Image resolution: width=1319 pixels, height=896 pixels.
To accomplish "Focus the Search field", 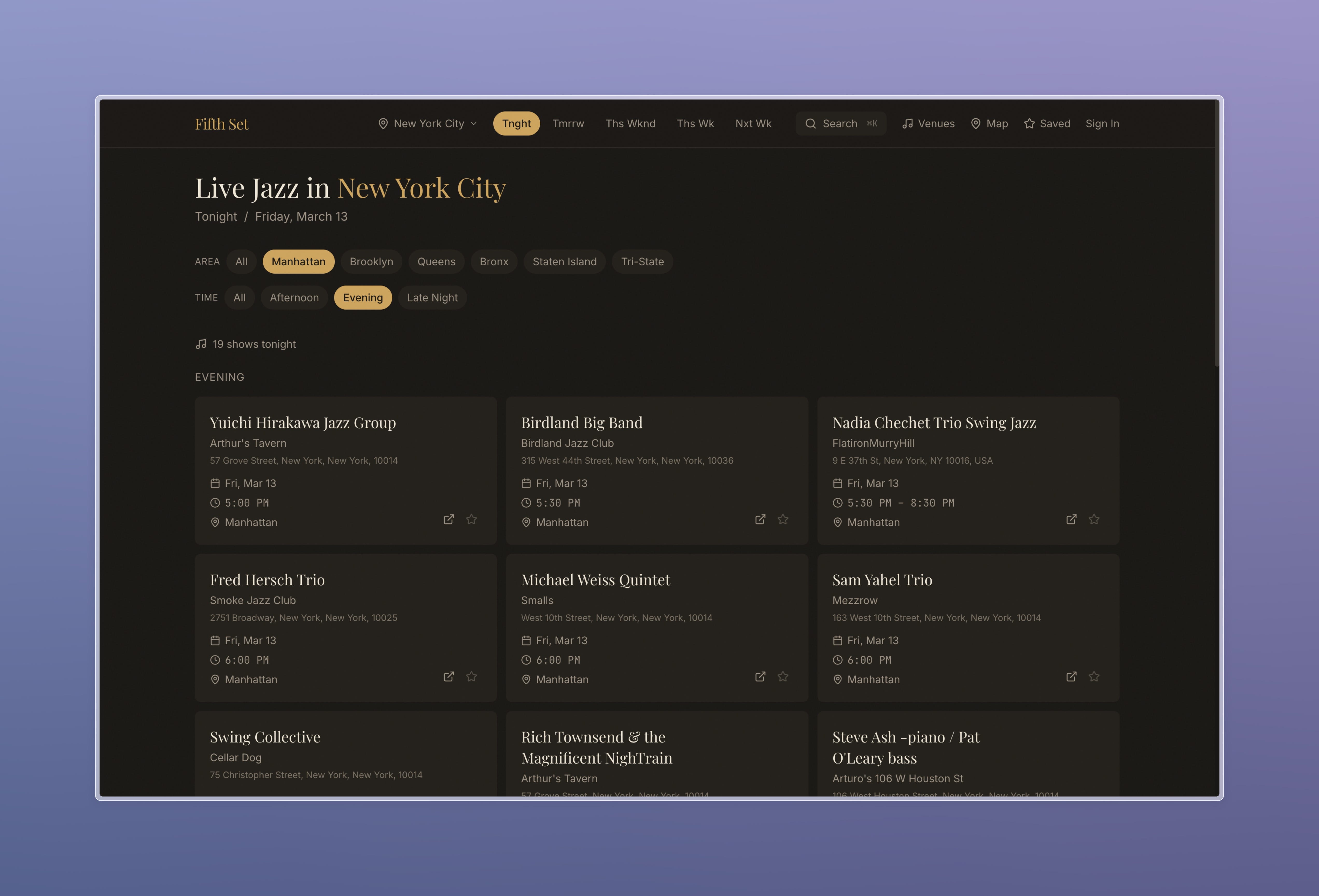I will [x=840, y=124].
